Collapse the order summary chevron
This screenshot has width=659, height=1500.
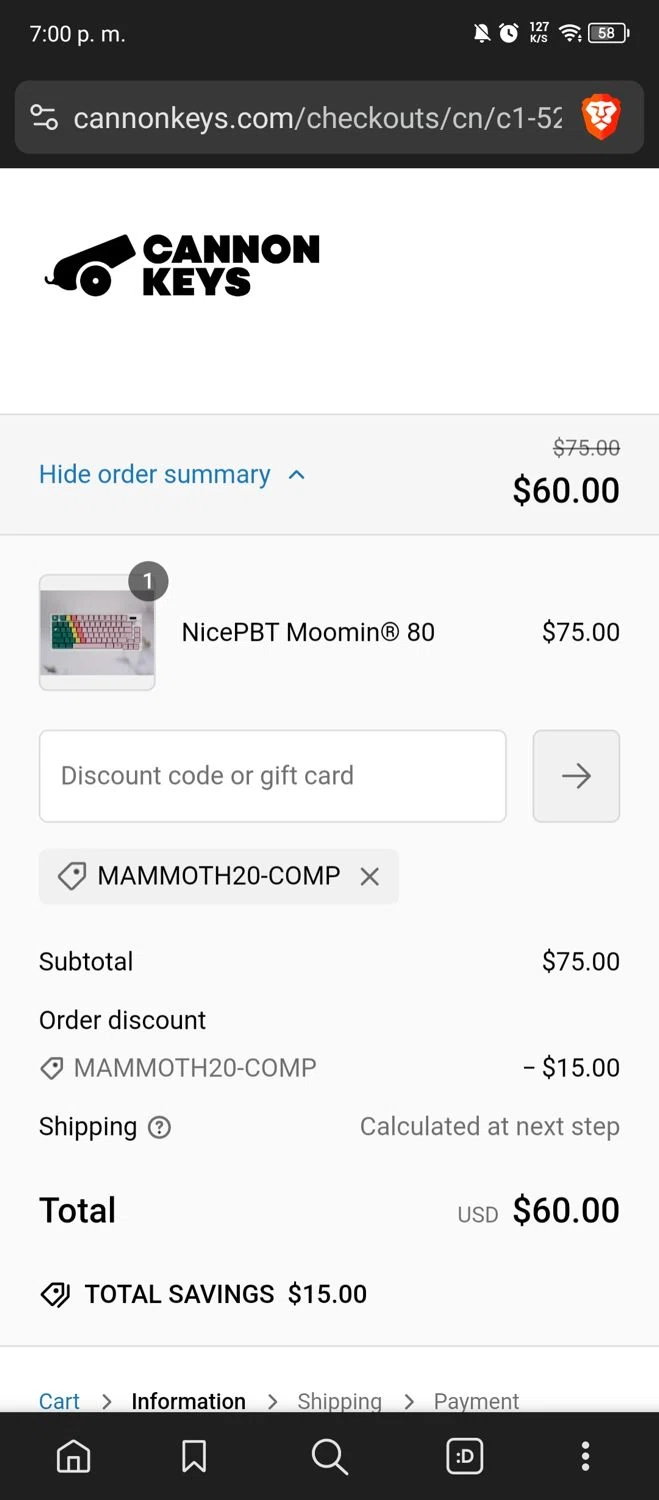[296, 475]
